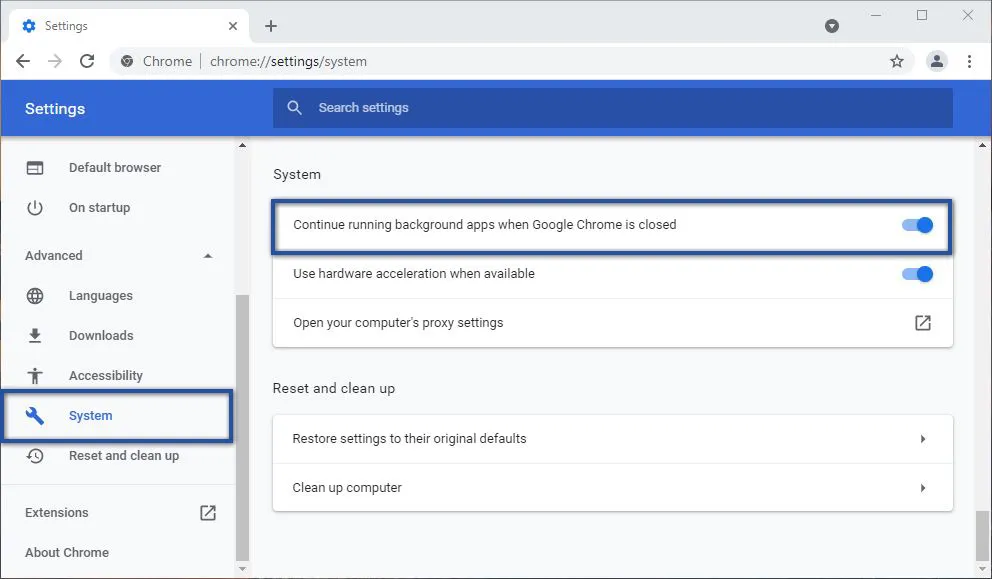Select the Default browser sidebar icon

[35, 167]
